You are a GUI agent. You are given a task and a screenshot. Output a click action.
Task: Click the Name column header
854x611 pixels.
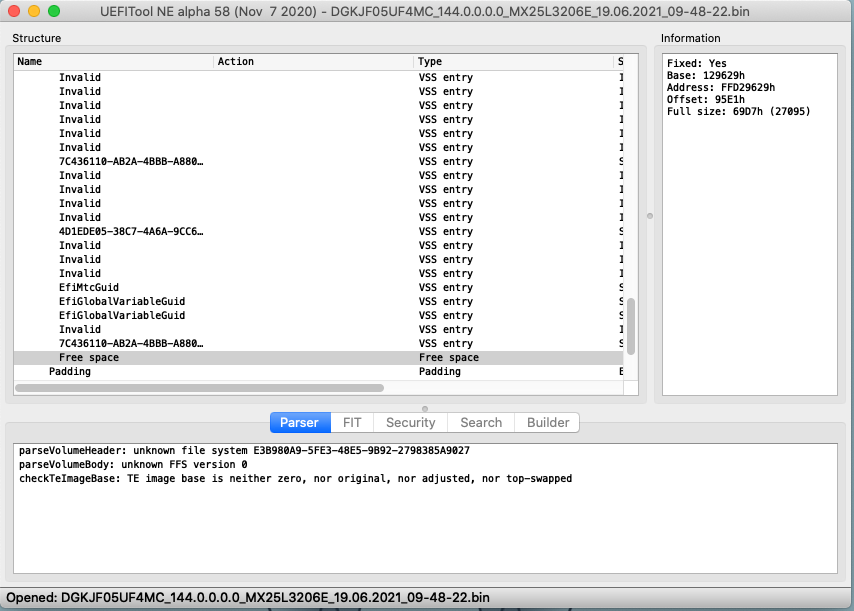(x=113, y=62)
